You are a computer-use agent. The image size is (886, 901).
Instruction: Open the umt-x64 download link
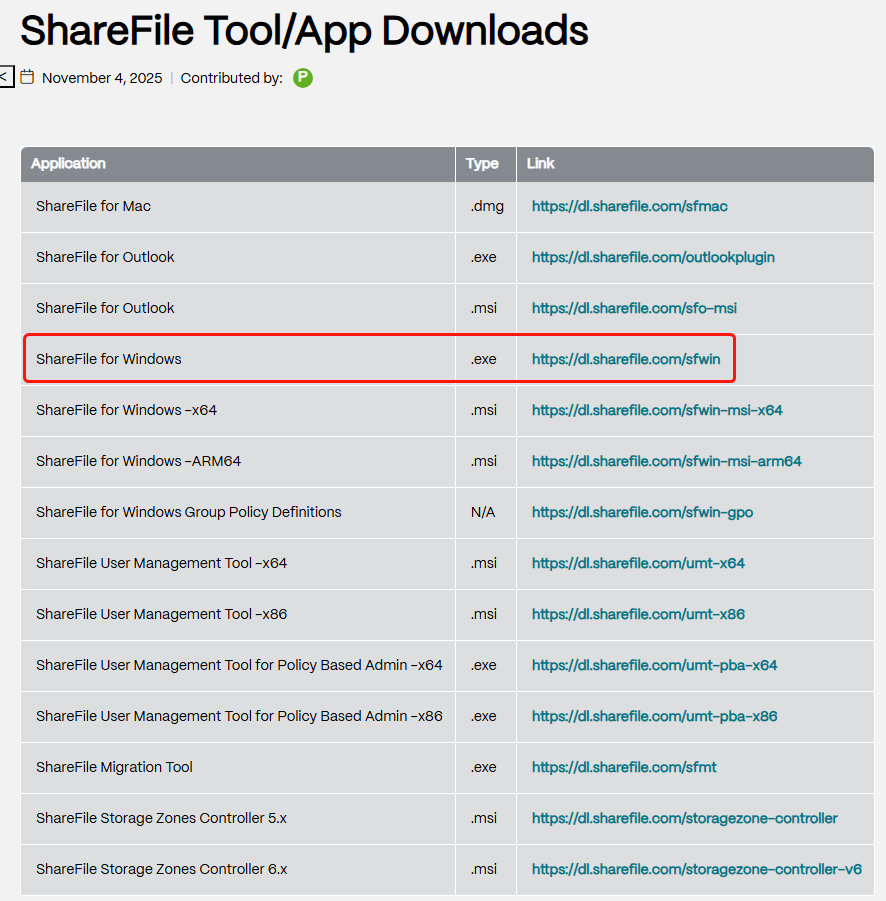pyautogui.click(x=638, y=563)
